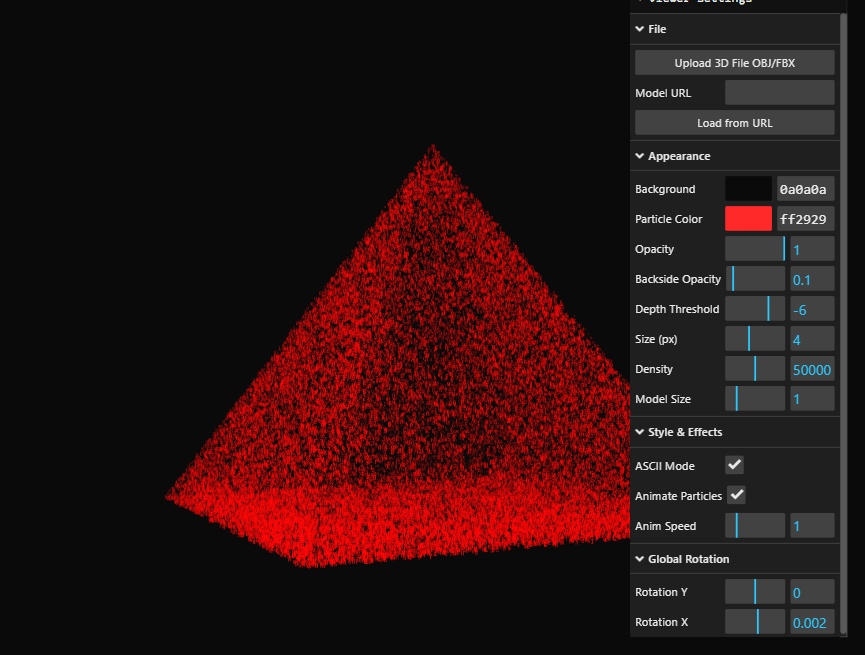Image resolution: width=865 pixels, height=655 pixels.
Task: Open the red Particle Color swatch
Action: click(748, 219)
